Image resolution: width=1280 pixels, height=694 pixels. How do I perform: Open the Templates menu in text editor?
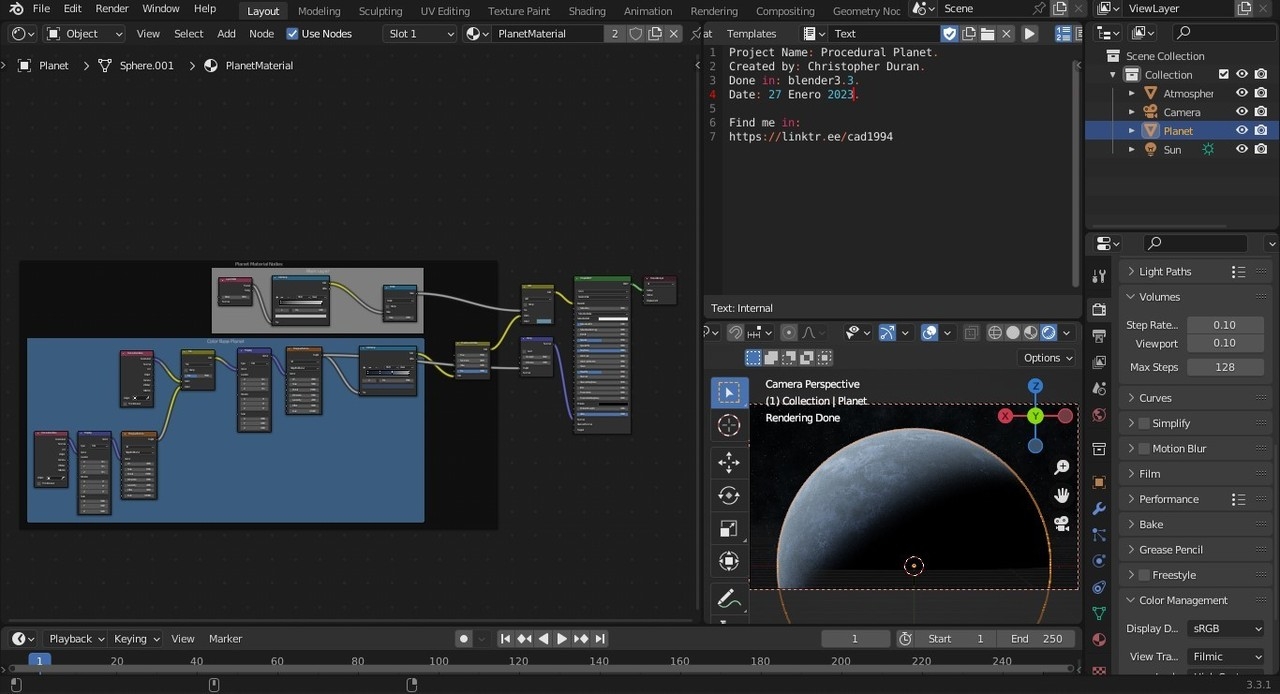click(x=751, y=33)
